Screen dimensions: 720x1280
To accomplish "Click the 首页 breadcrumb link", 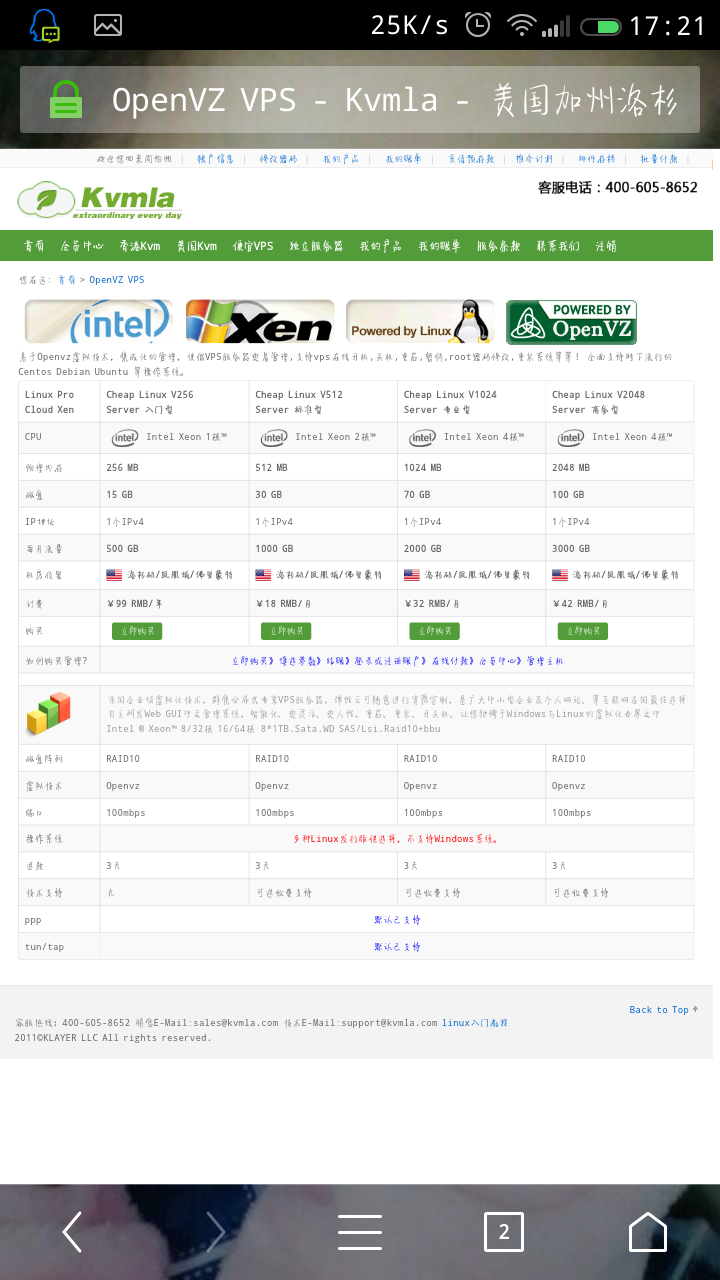I will [67, 280].
